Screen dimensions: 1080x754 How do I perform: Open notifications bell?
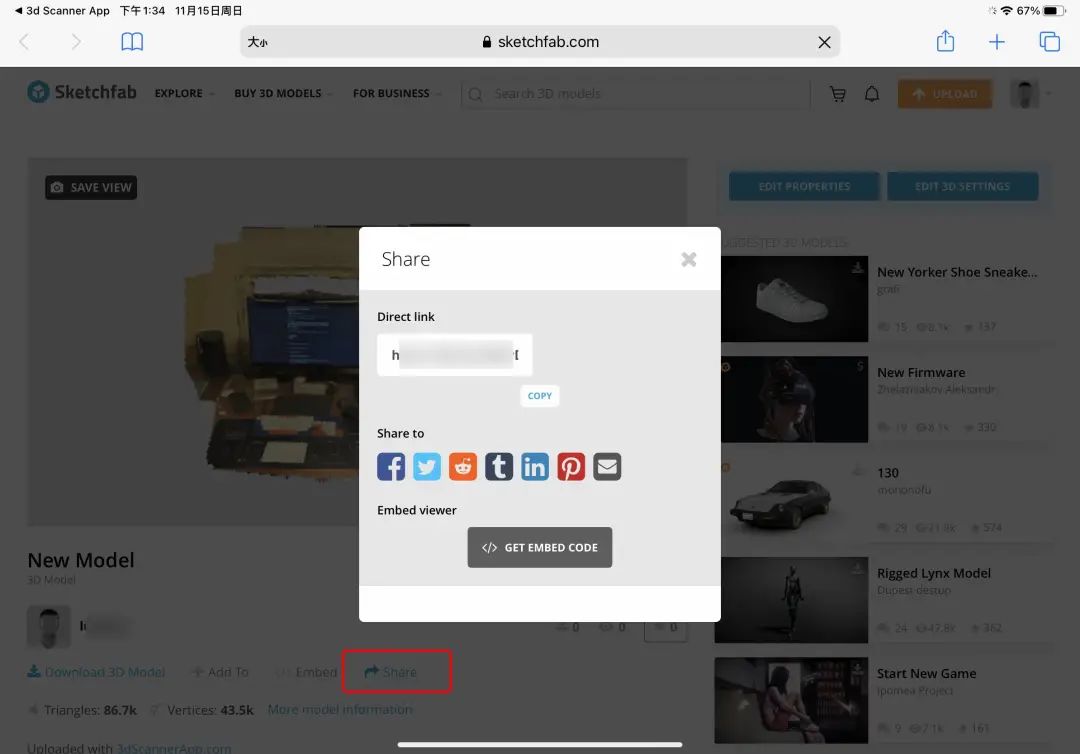coord(872,94)
